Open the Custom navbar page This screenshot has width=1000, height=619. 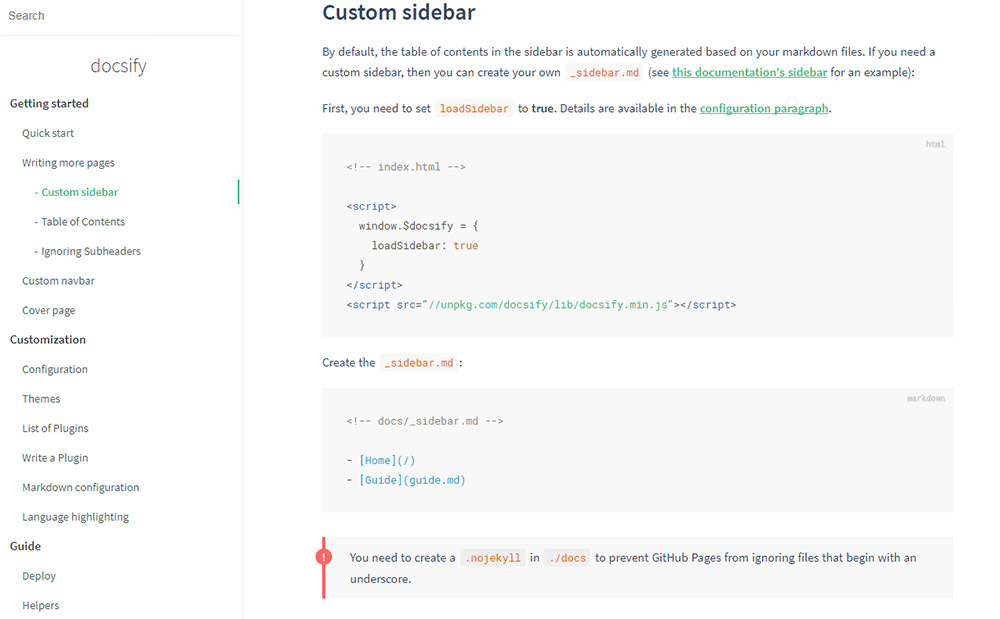(x=58, y=281)
